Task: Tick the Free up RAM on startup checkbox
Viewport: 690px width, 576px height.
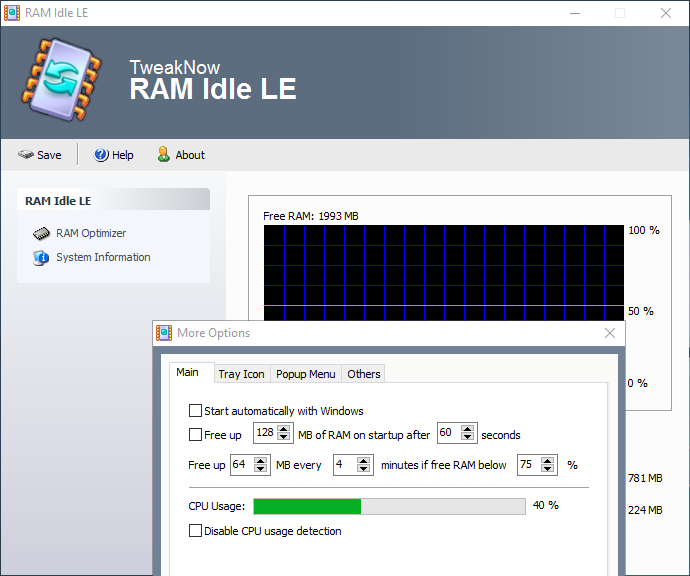Action: coord(195,435)
